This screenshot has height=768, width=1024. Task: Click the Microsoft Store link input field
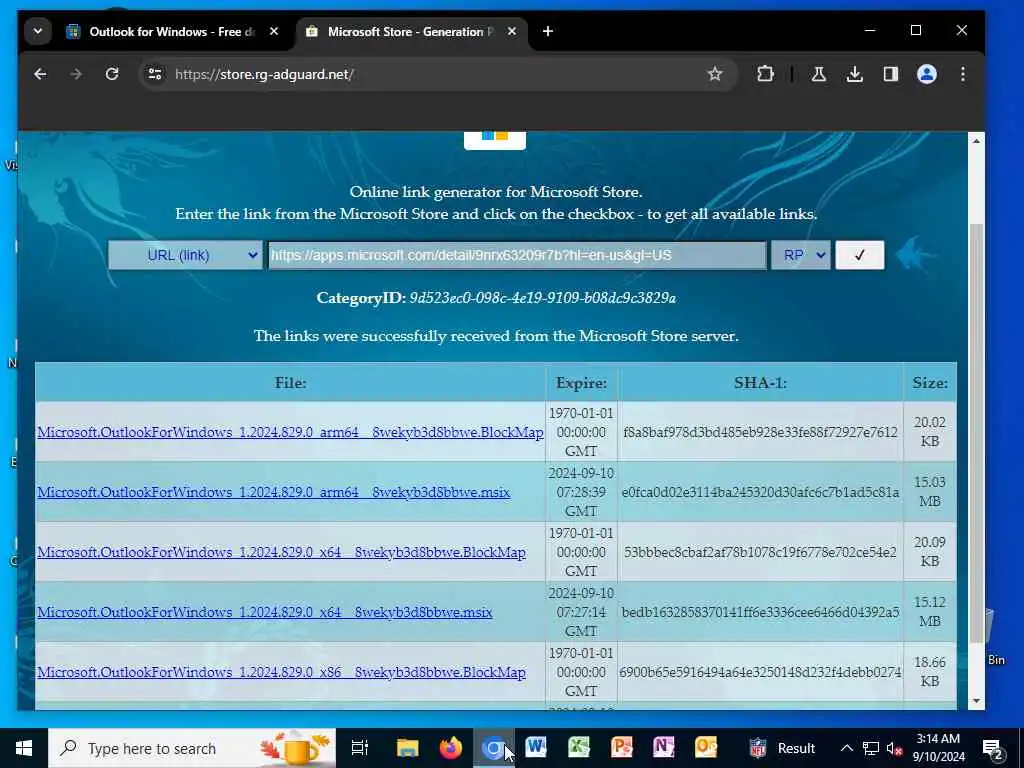click(517, 255)
